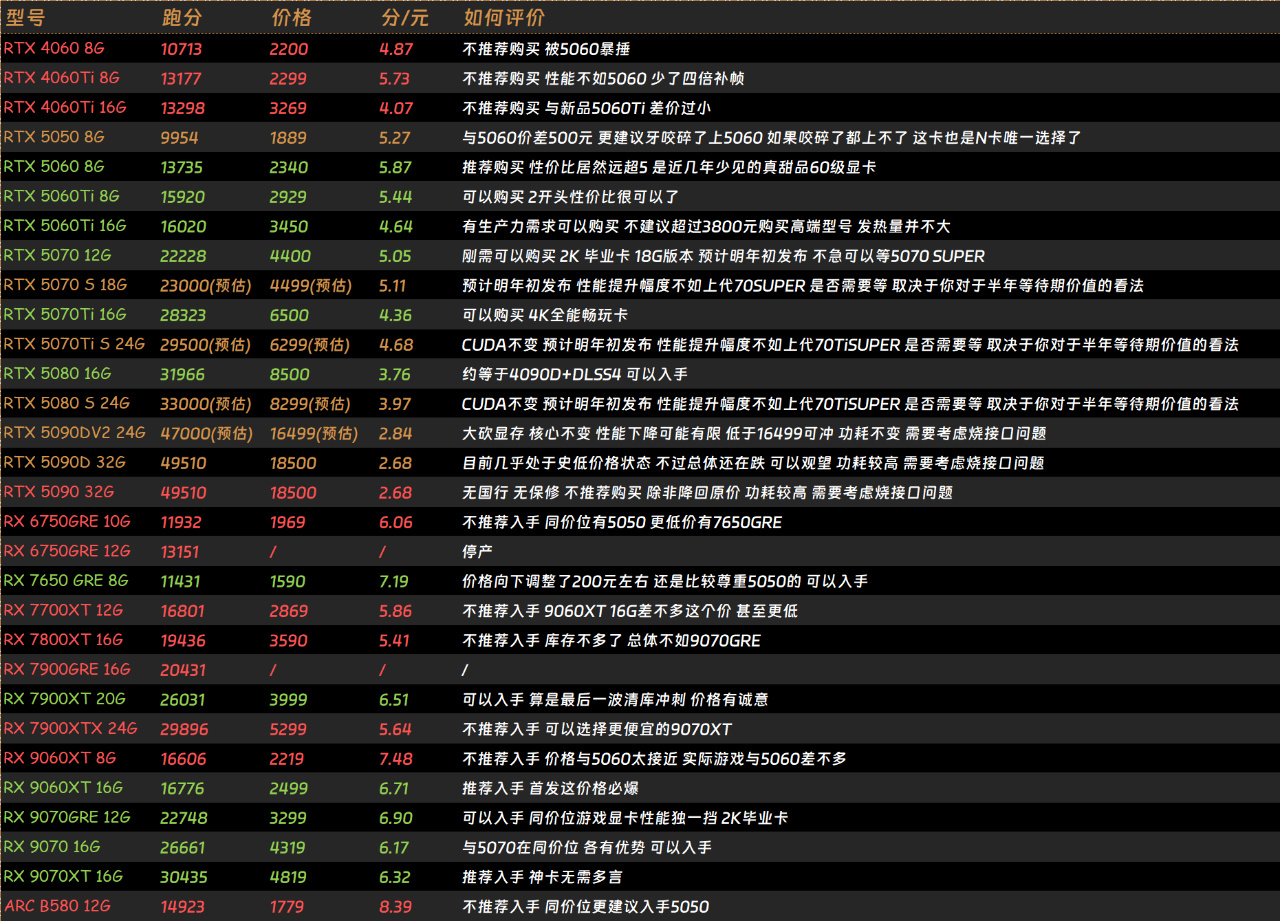Select the points-per-yuan value 7.48
This screenshot has width=1280, height=921.
[396, 759]
